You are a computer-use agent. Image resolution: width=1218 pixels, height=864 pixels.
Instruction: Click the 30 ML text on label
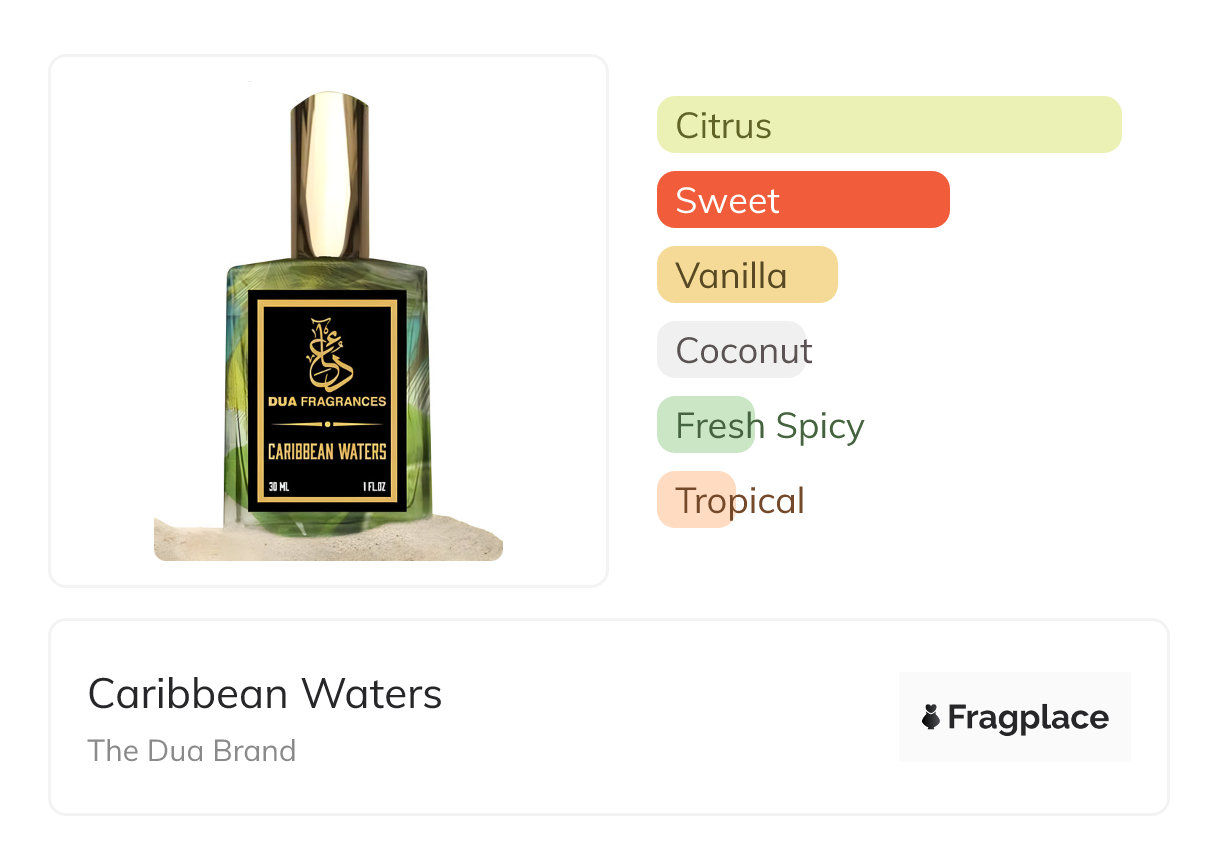[x=280, y=488]
